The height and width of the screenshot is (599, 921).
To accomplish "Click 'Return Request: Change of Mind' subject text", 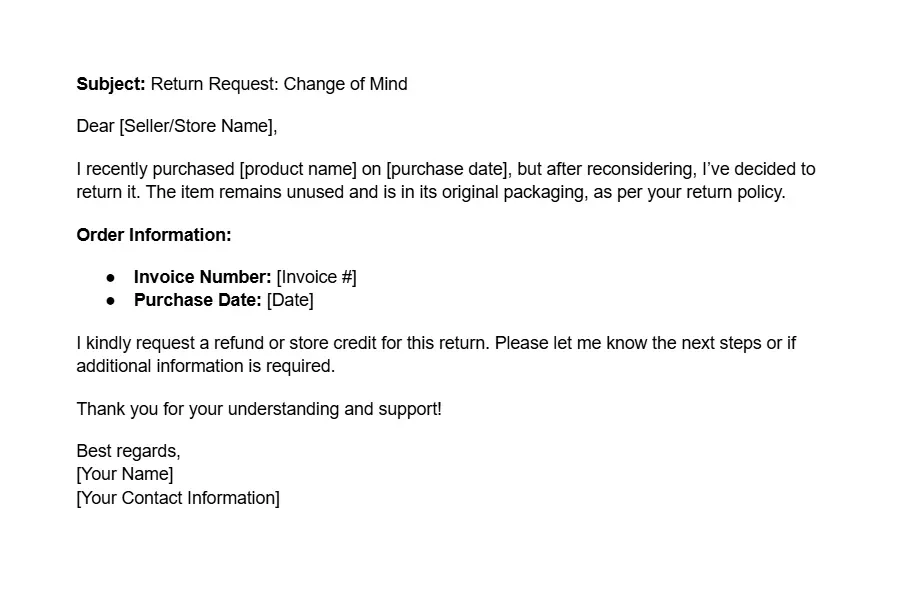I will [x=279, y=84].
